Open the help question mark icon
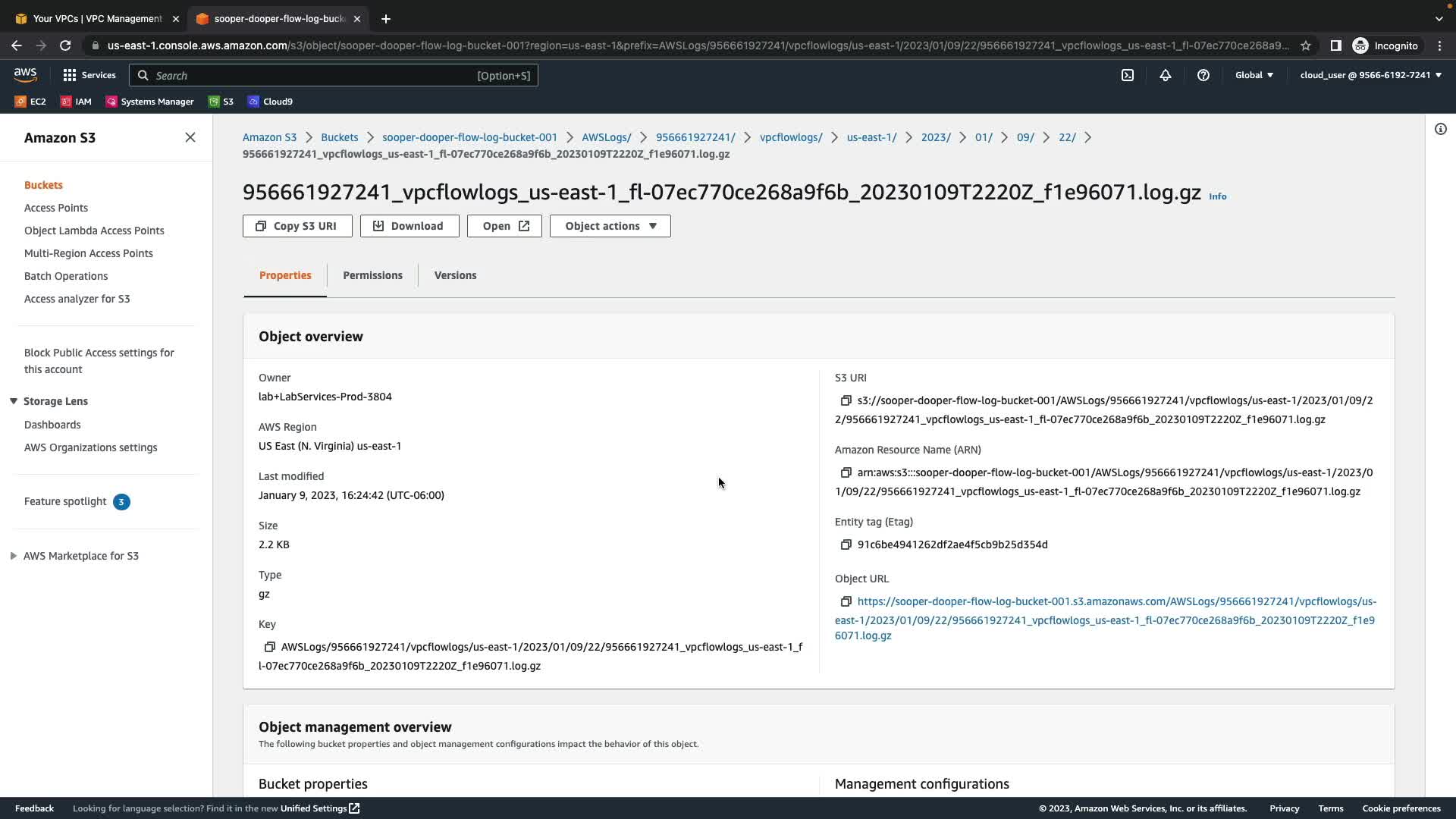Image resolution: width=1456 pixels, height=819 pixels. coord(1203,75)
